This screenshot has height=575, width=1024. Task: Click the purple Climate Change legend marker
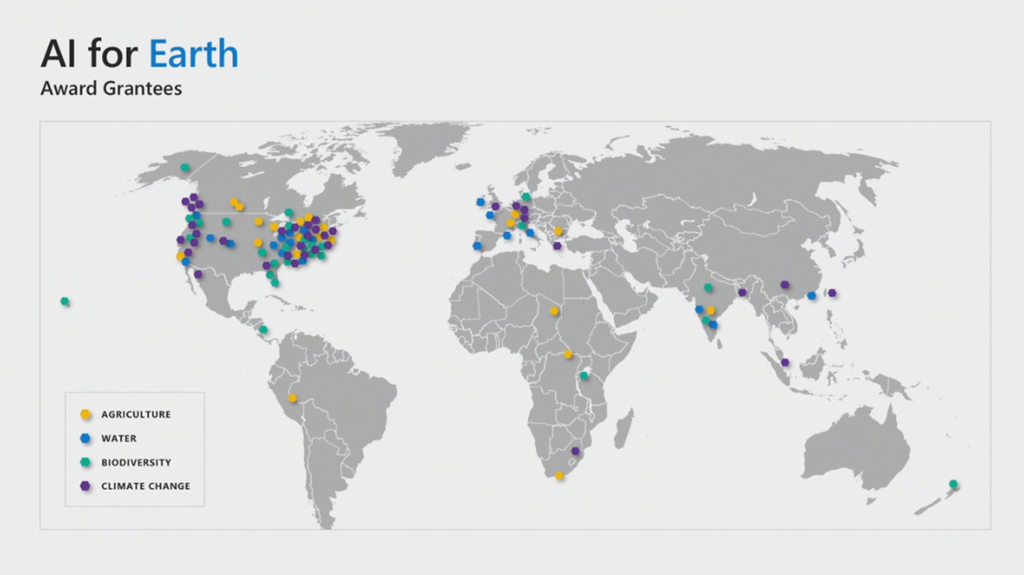(x=86, y=486)
